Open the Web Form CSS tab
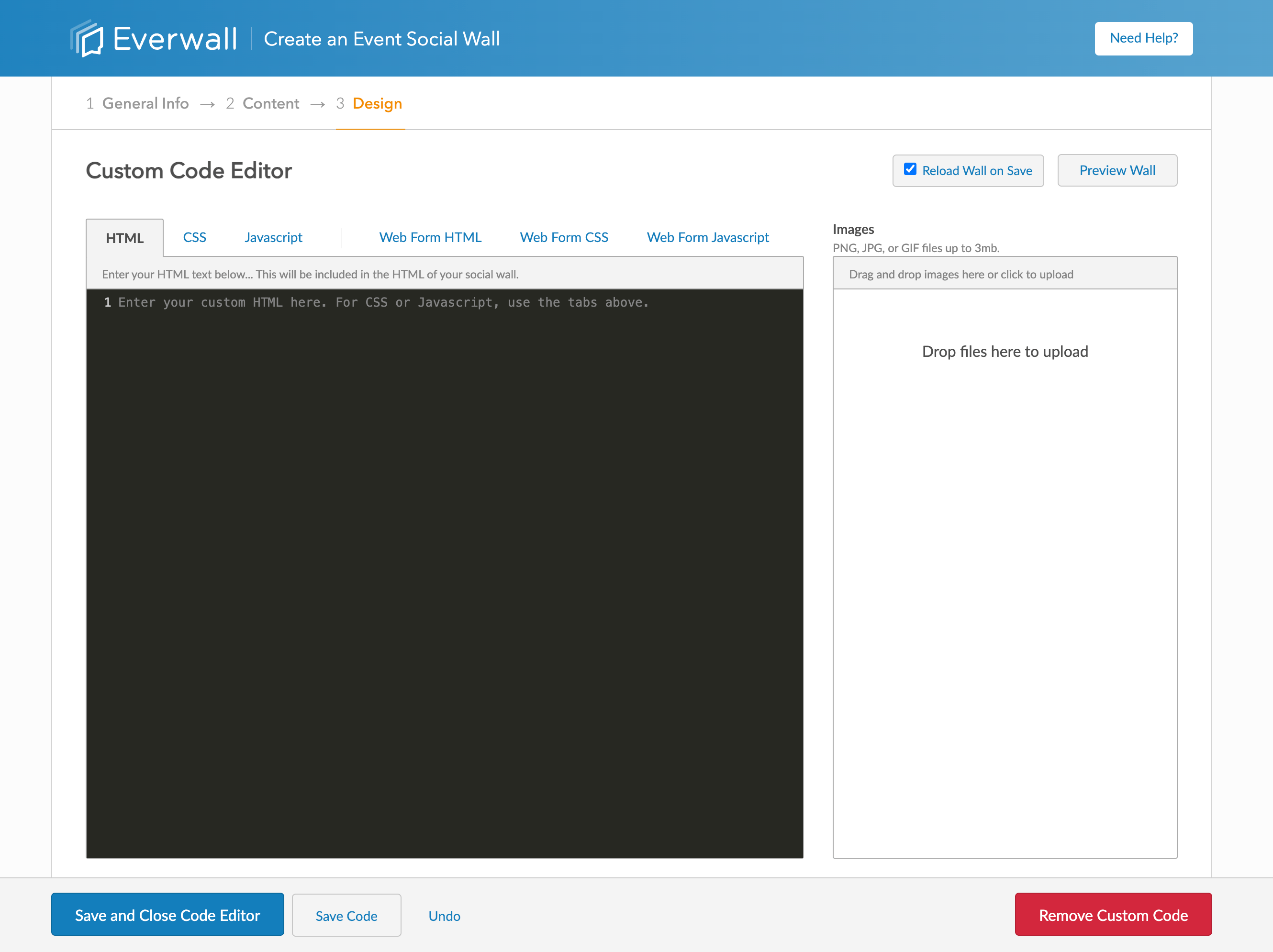The height and width of the screenshot is (952, 1273). [563, 238]
